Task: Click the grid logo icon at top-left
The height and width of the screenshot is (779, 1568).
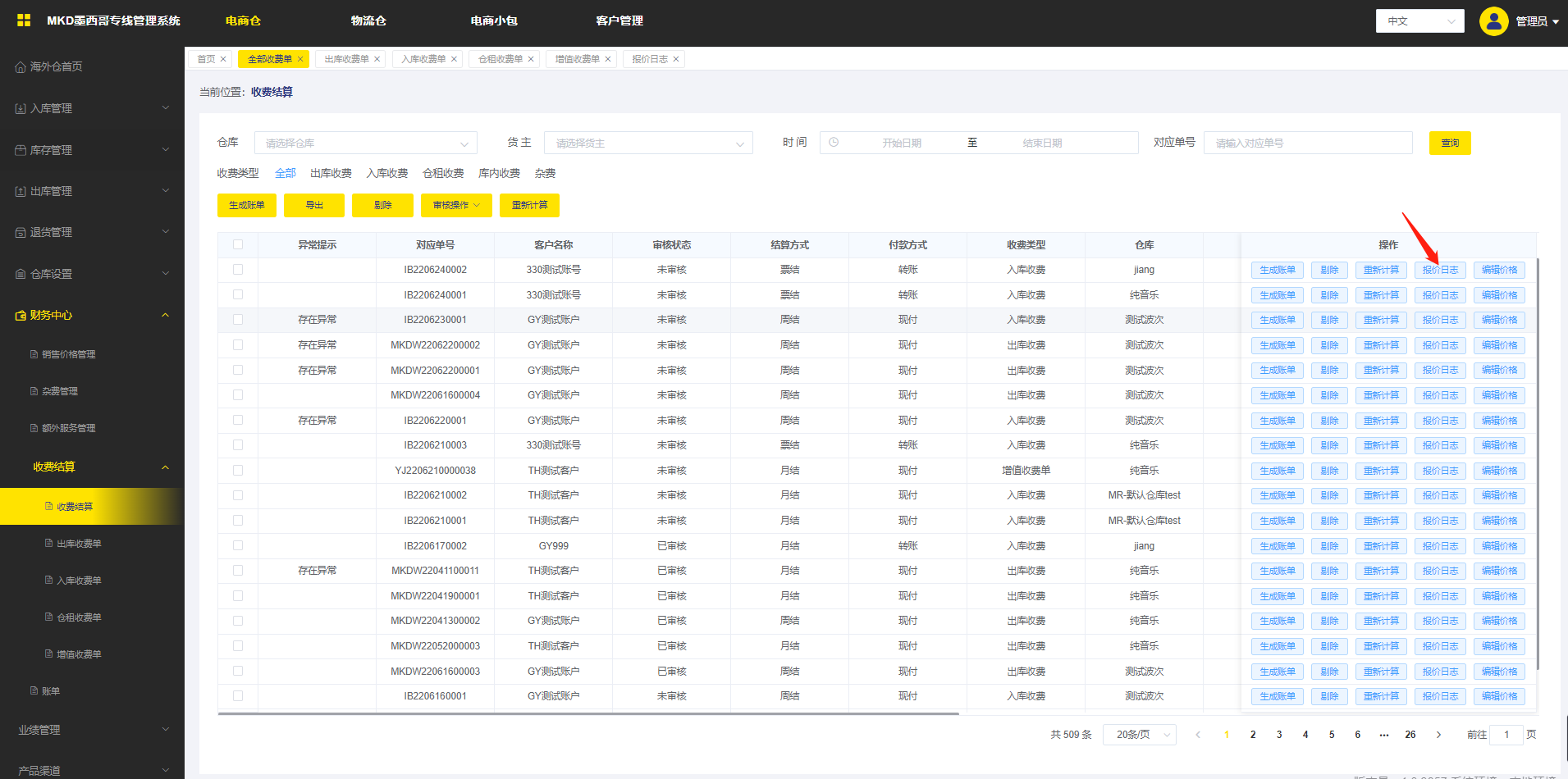Action: (x=24, y=20)
